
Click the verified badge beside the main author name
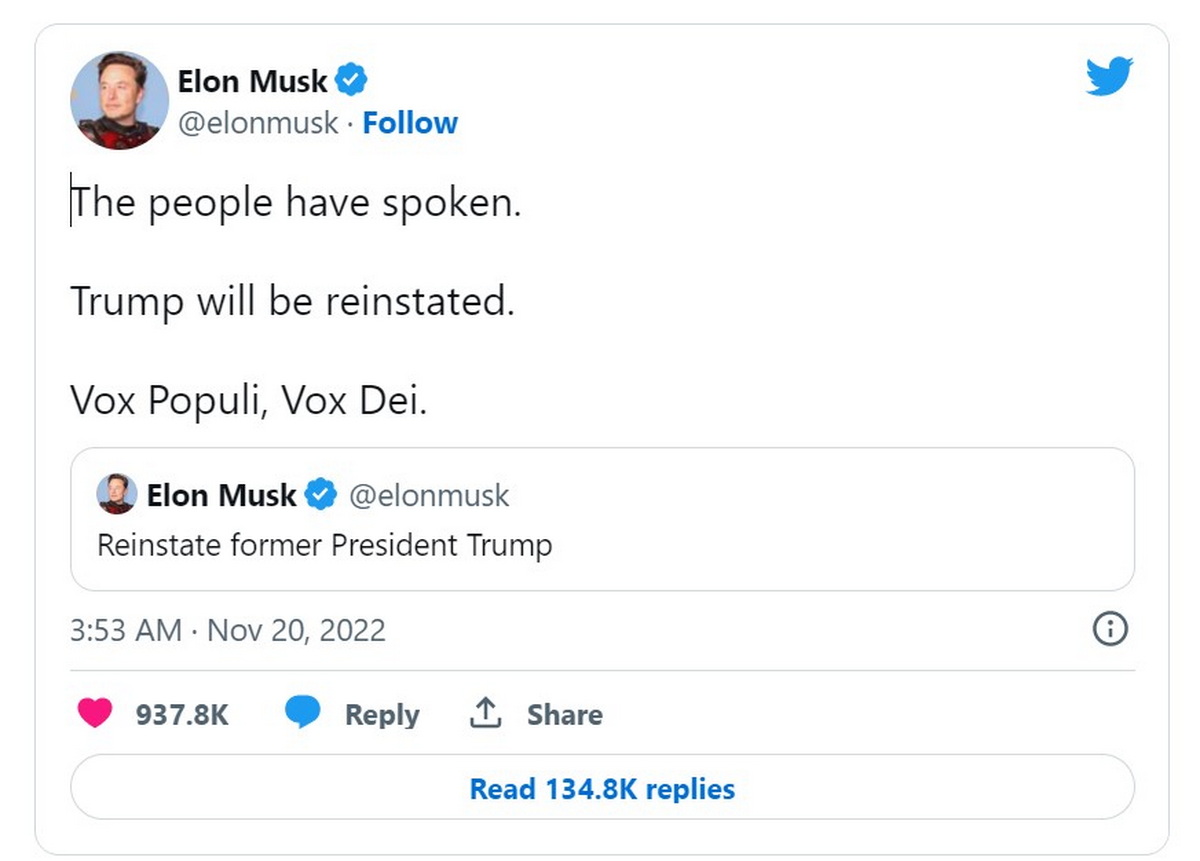350,80
